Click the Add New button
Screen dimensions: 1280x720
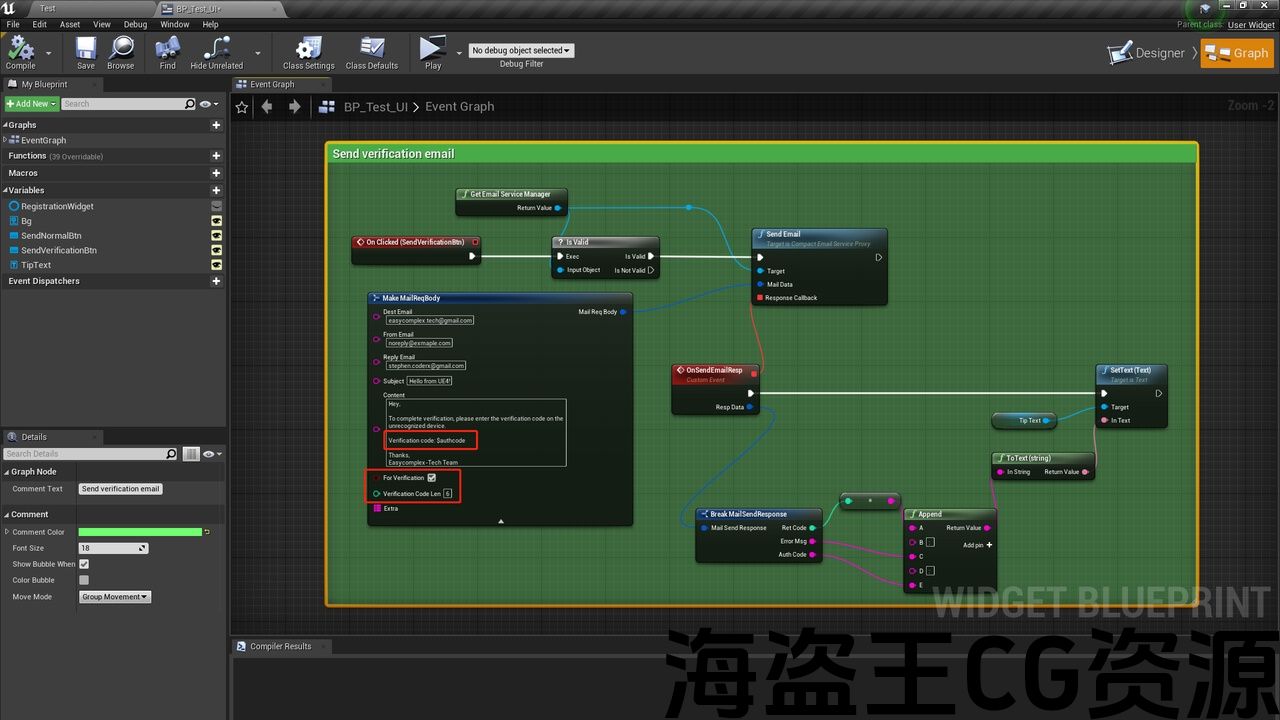click(30, 104)
